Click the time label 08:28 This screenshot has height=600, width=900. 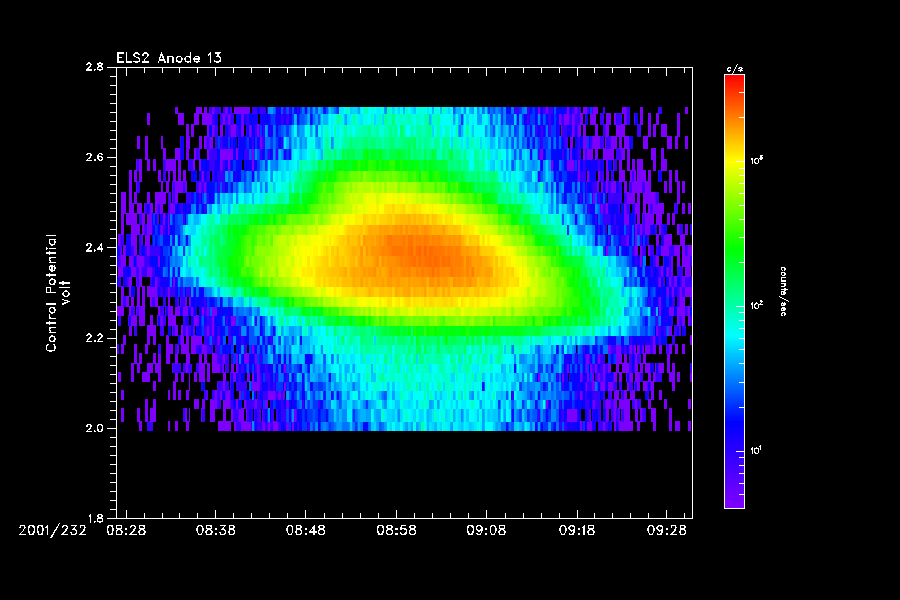point(126,531)
